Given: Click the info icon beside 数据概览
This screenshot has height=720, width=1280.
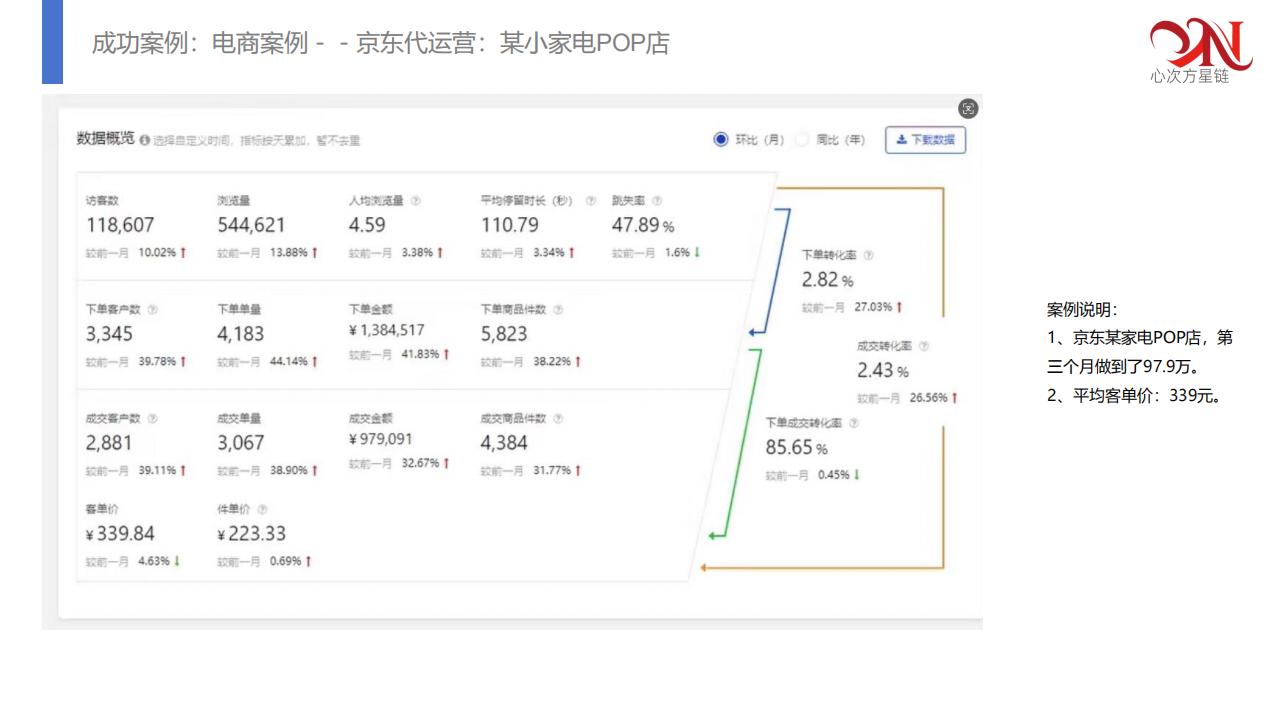Looking at the screenshot, I should coord(145,141).
